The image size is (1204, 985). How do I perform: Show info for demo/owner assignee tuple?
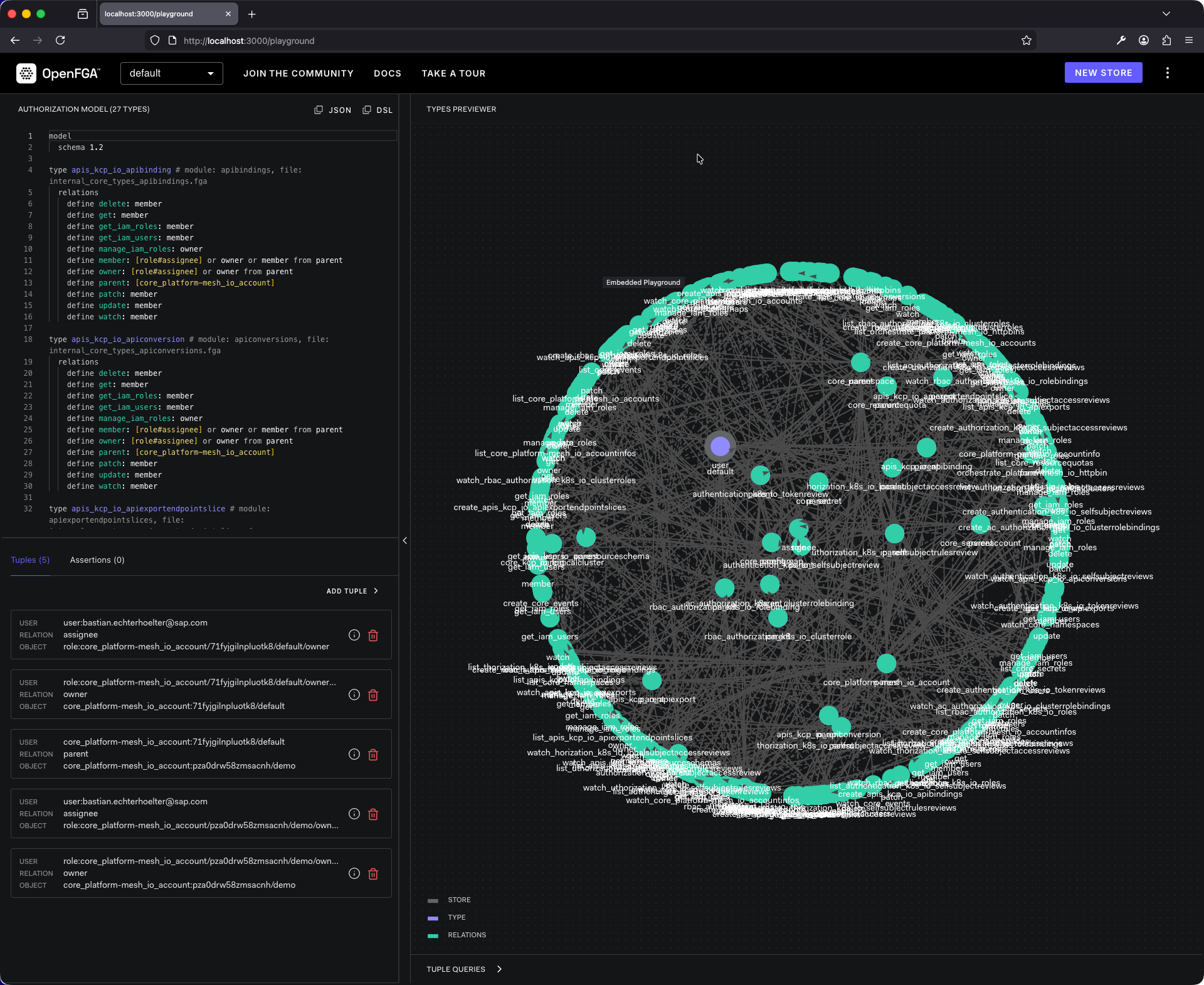click(x=354, y=814)
